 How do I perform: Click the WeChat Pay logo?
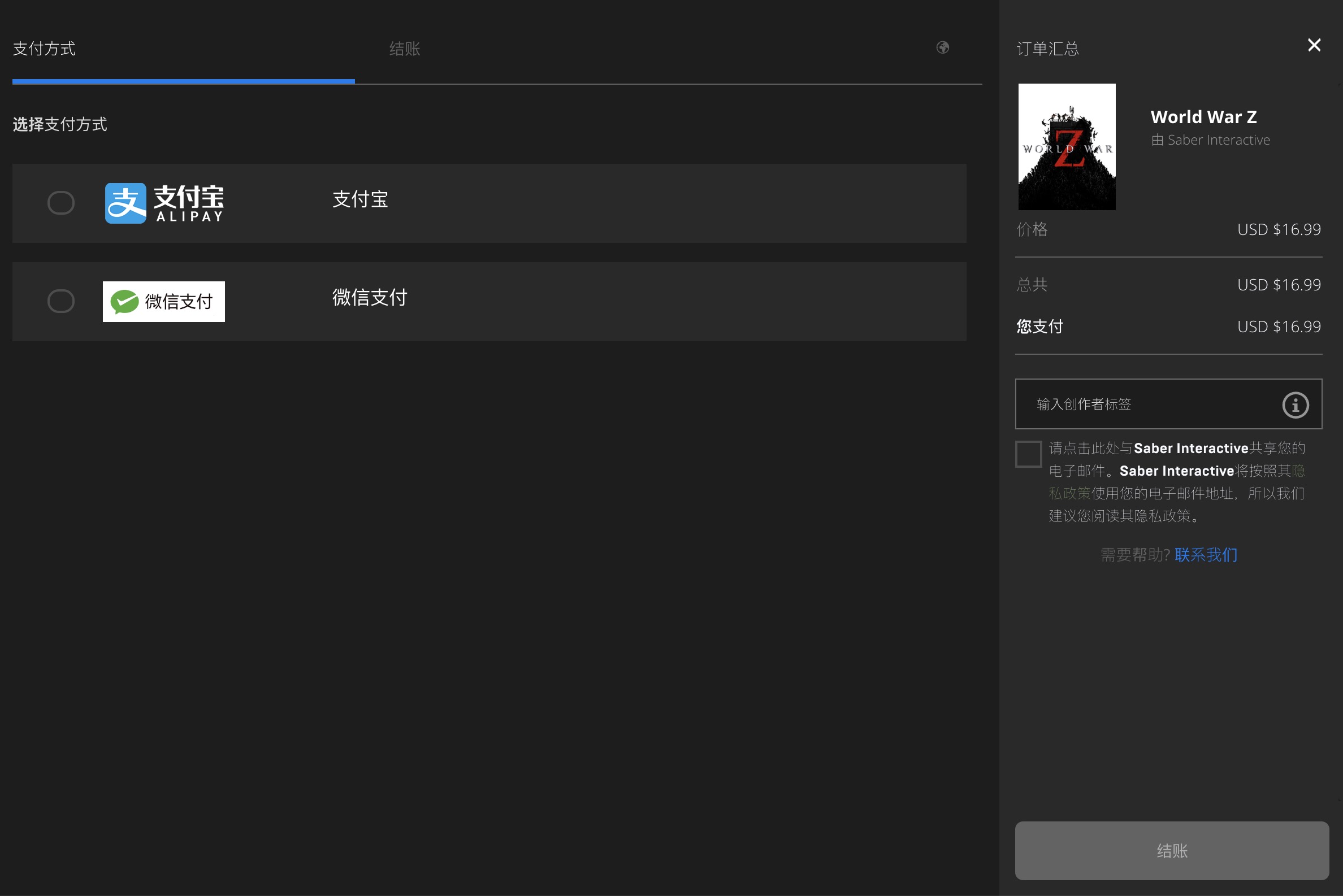pos(163,302)
